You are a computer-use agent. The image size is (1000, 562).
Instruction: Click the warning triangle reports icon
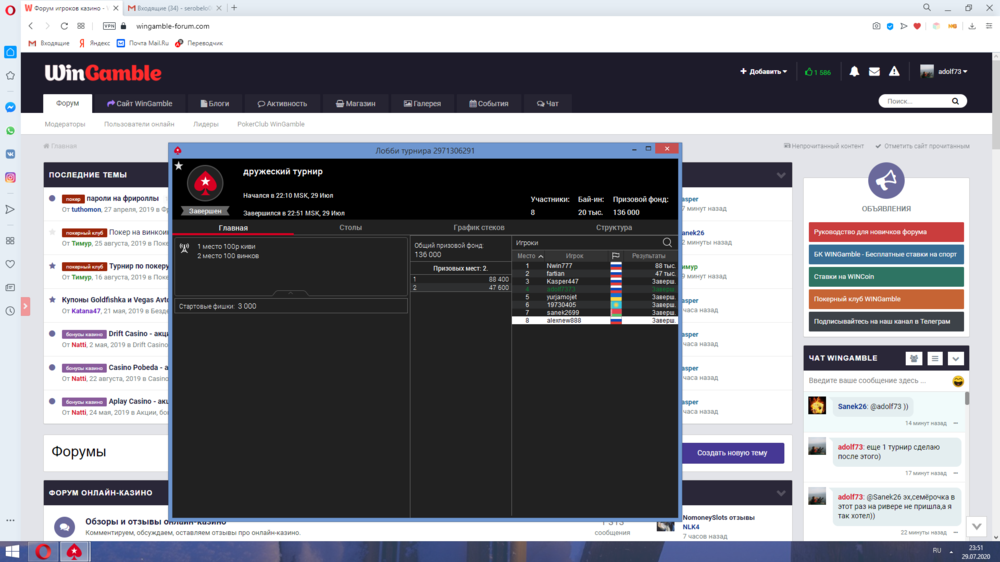pyautogui.click(x=894, y=72)
